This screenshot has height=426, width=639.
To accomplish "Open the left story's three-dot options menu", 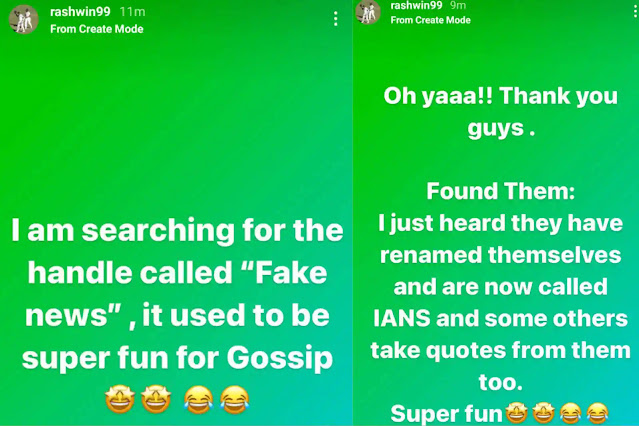I will pos(335,19).
